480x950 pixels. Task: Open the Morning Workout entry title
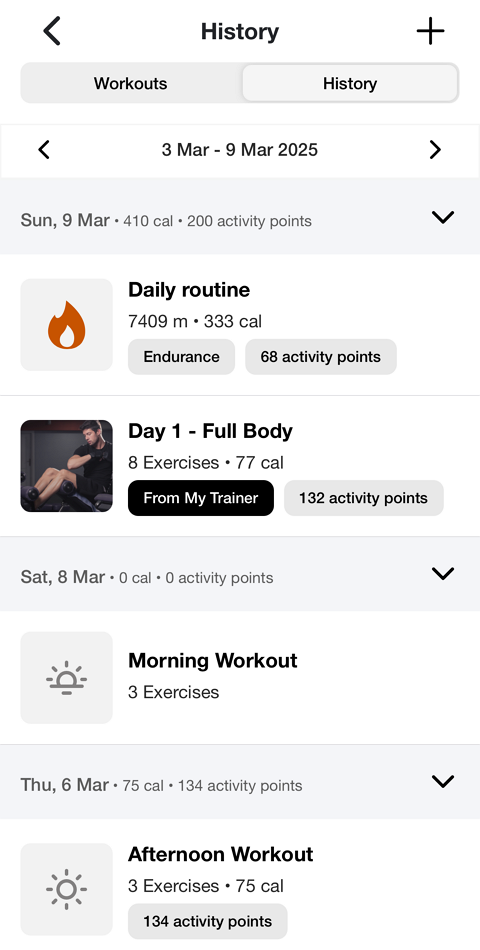(x=213, y=660)
